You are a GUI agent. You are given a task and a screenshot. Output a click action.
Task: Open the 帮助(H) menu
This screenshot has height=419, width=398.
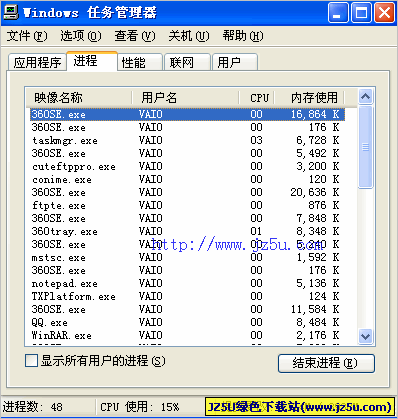coord(243,36)
